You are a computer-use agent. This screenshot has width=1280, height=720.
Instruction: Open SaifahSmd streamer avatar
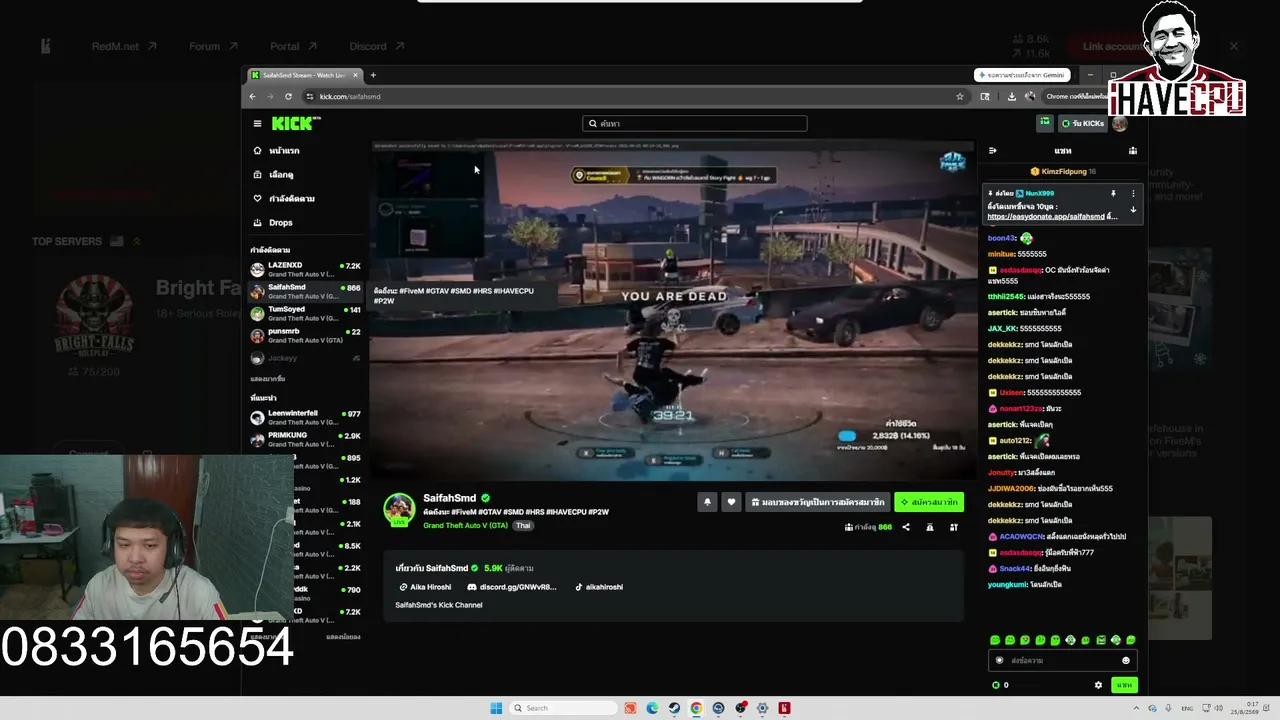pyautogui.click(x=399, y=508)
